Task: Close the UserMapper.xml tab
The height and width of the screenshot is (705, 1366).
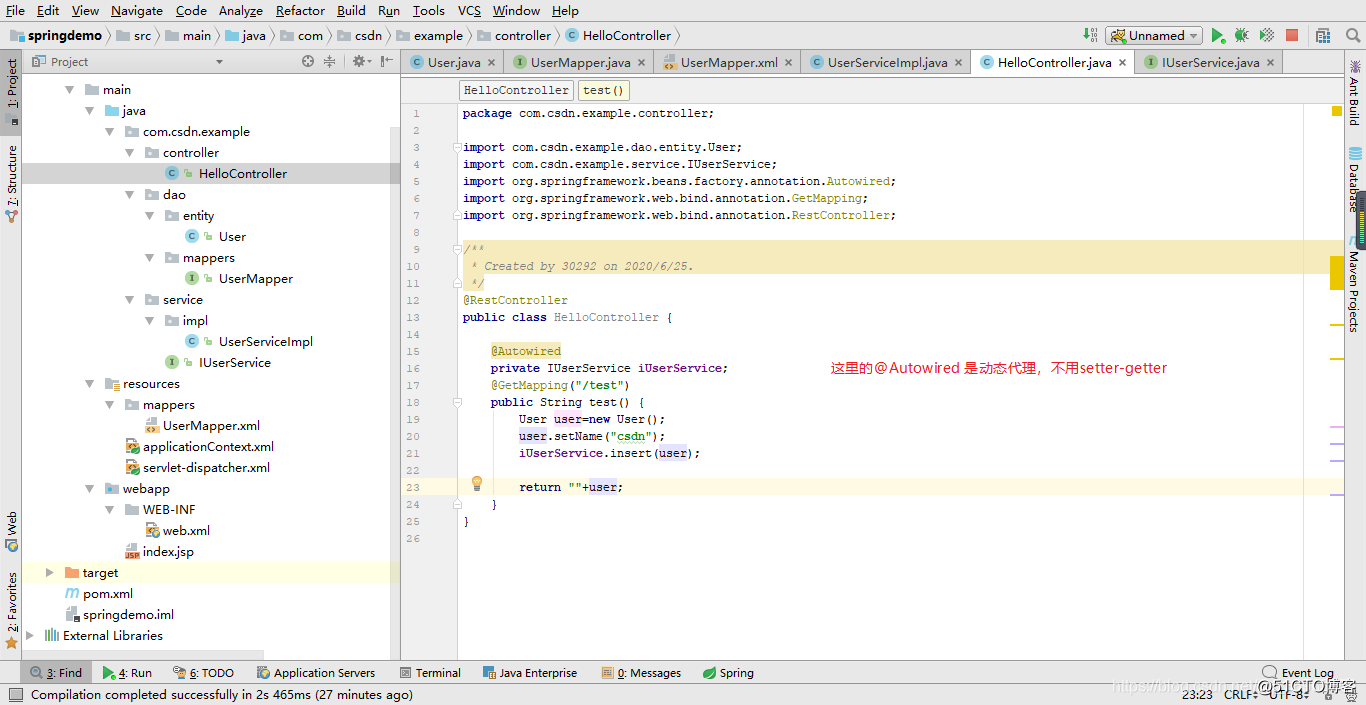Action: [789, 62]
